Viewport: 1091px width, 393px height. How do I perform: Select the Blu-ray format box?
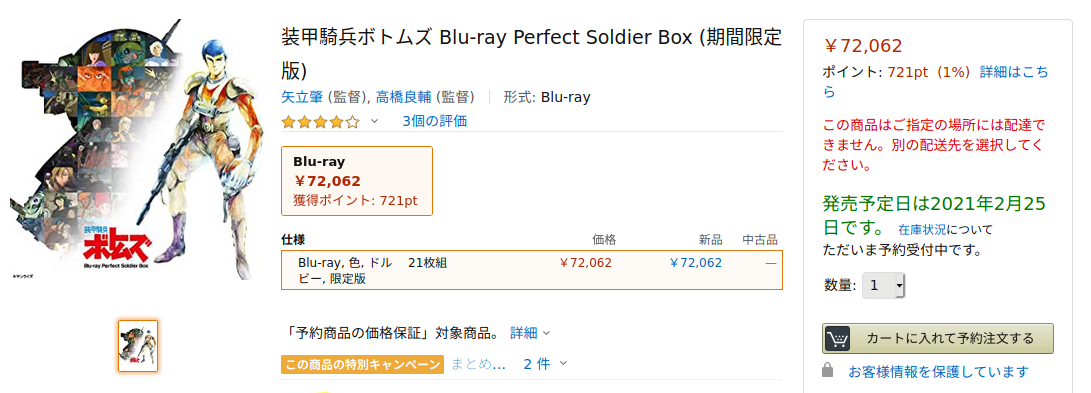[357, 181]
